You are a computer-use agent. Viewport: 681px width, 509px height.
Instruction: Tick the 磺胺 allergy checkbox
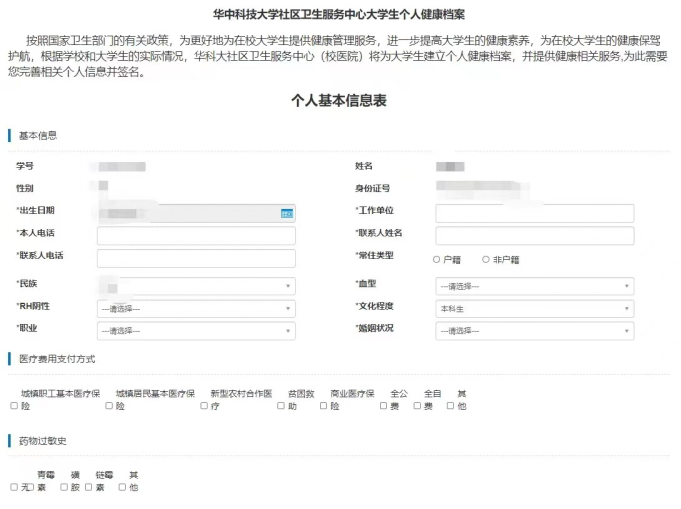64,487
